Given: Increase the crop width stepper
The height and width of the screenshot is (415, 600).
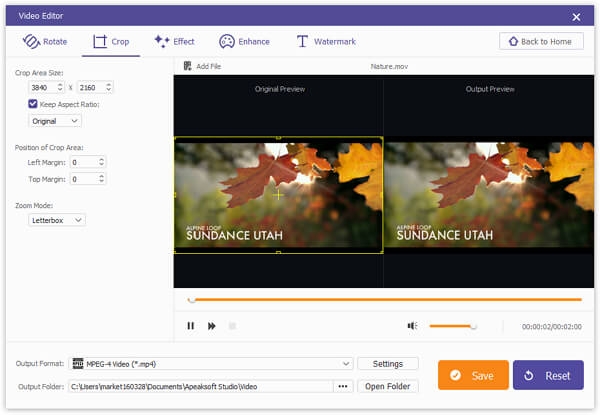Looking at the screenshot, I should pyautogui.click(x=60, y=85).
